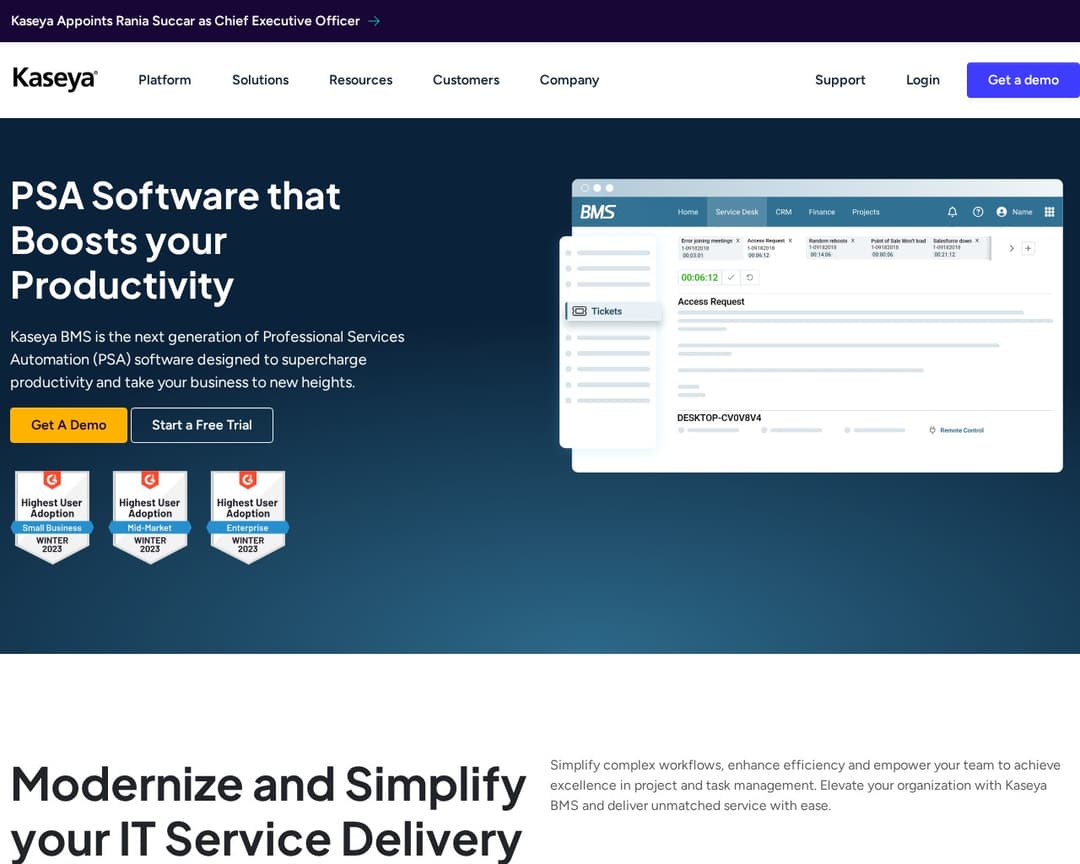This screenshot has height=864, width=1080.
Task: Select the Projects tab in BMS preview
Action: (x=866, y=212)
